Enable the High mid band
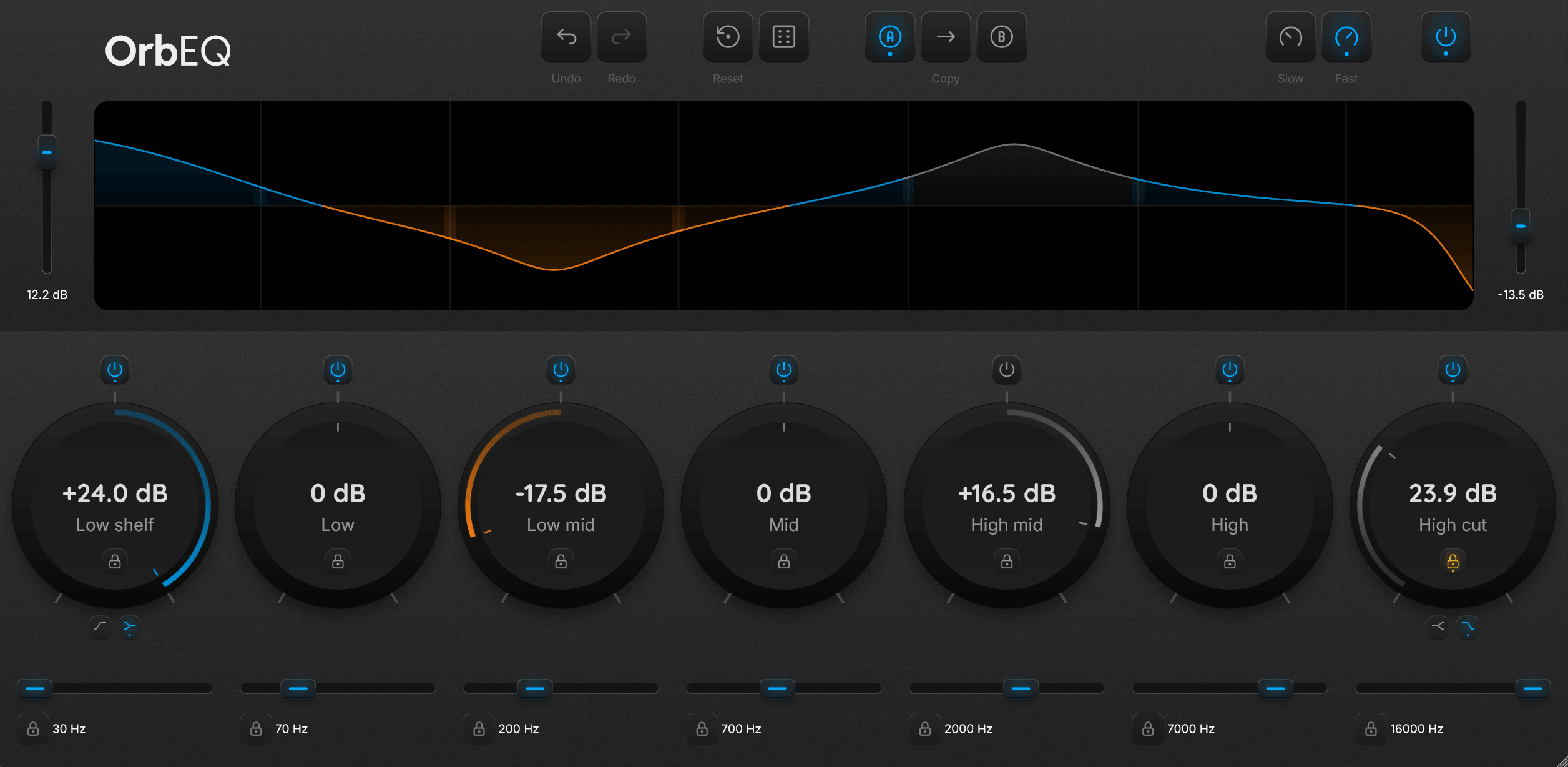This screenshot has width=1568, height=767. [1007, 370]
